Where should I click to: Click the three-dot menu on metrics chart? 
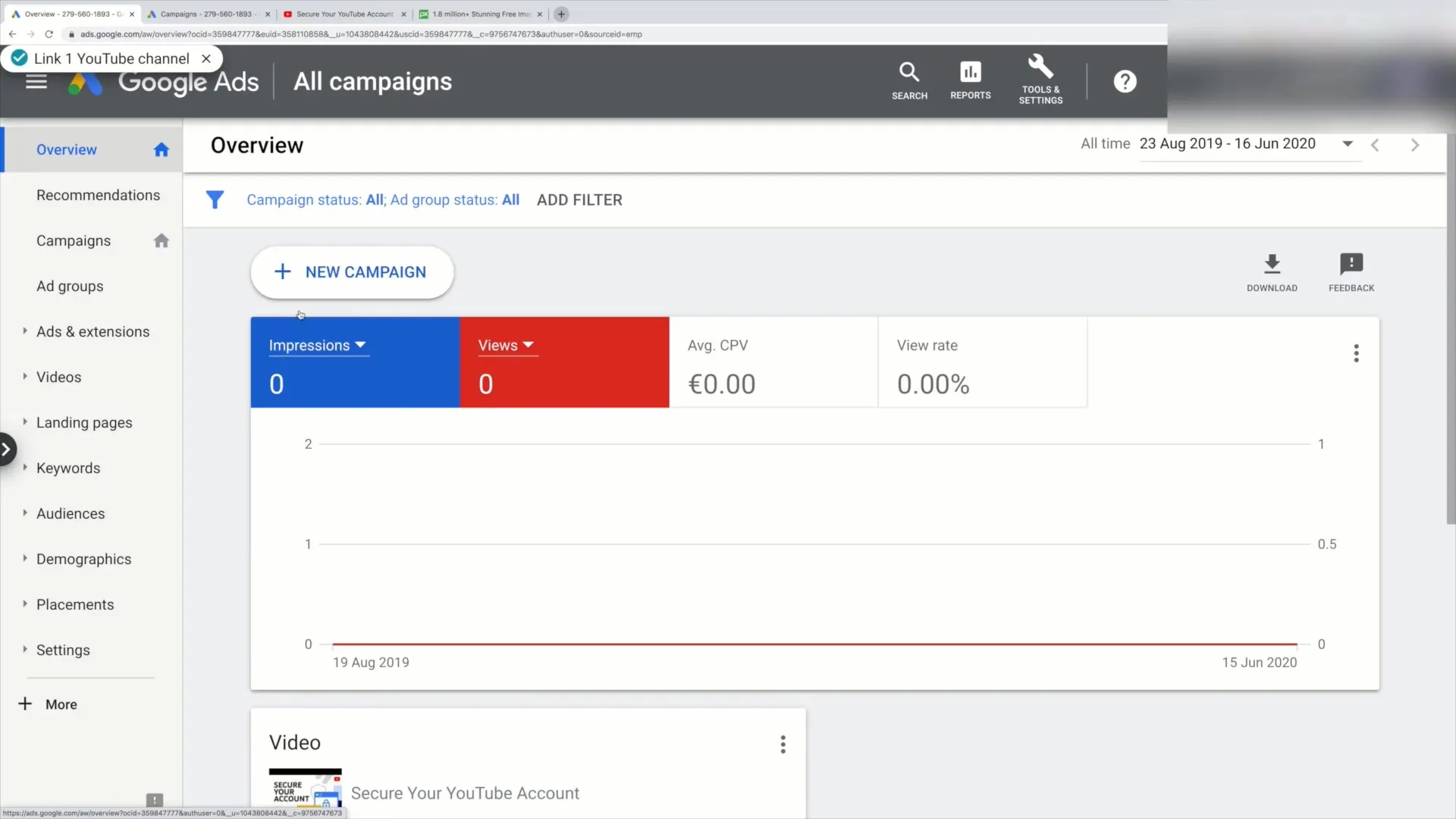(x=1357, y=353)
